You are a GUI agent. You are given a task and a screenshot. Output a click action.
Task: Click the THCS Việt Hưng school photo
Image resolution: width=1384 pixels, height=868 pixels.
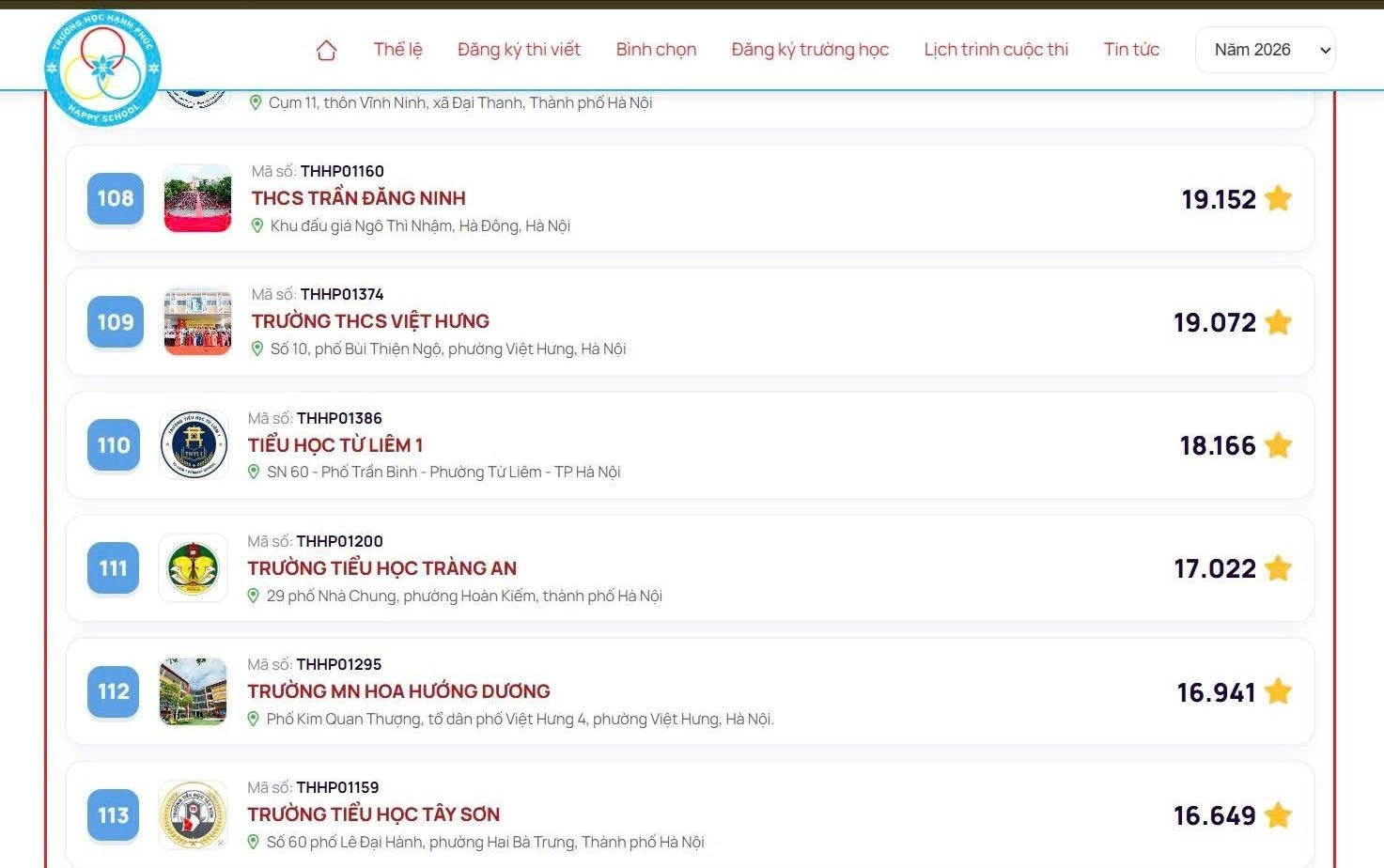[197, 321]
